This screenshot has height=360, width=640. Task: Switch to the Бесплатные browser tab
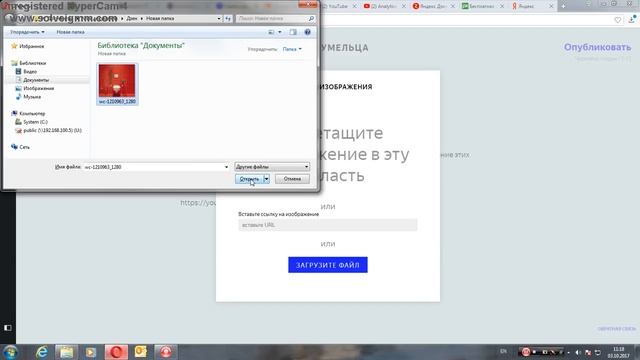(x=482, y=6)
